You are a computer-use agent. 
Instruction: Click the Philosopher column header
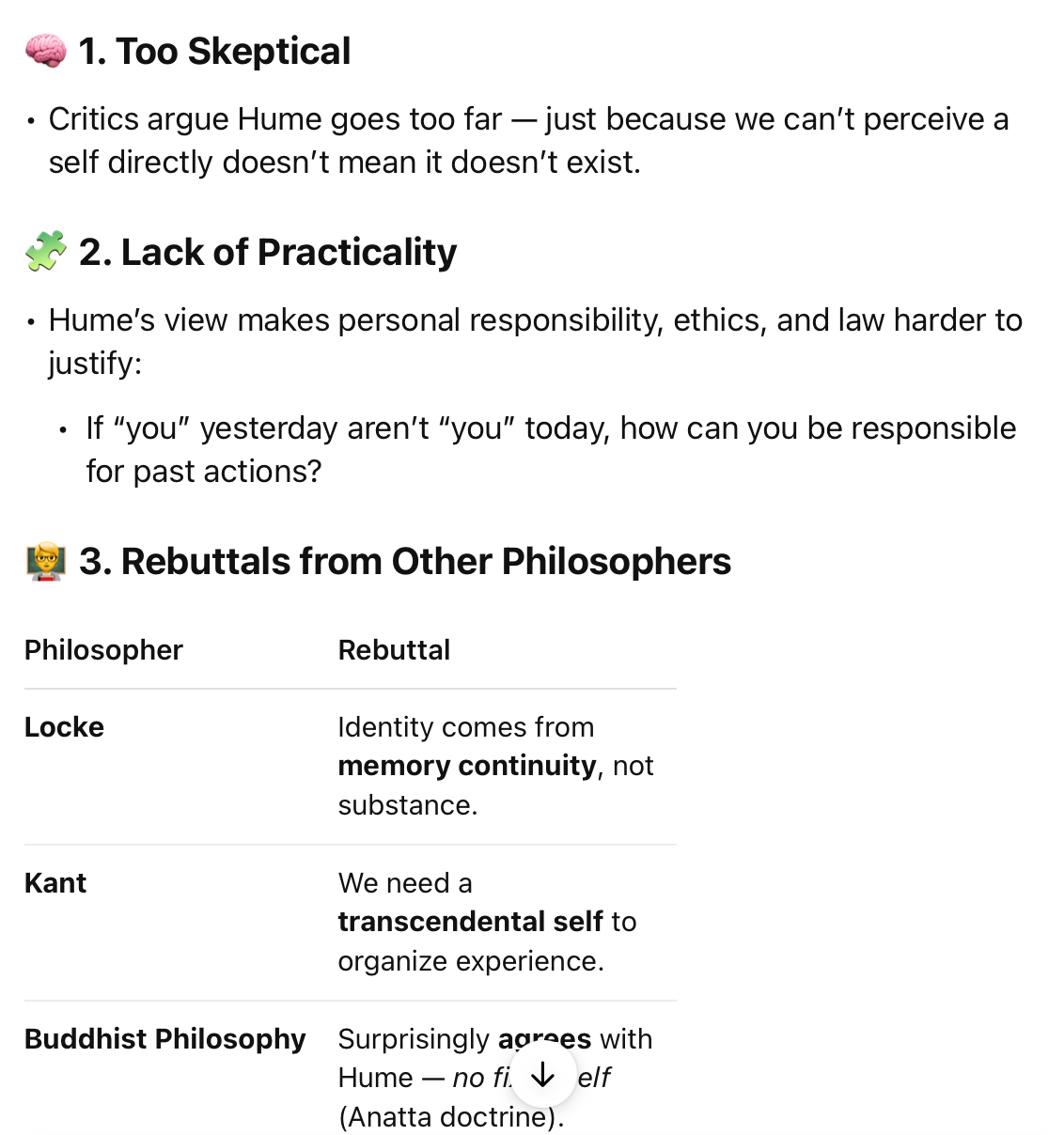click(103, 650)
